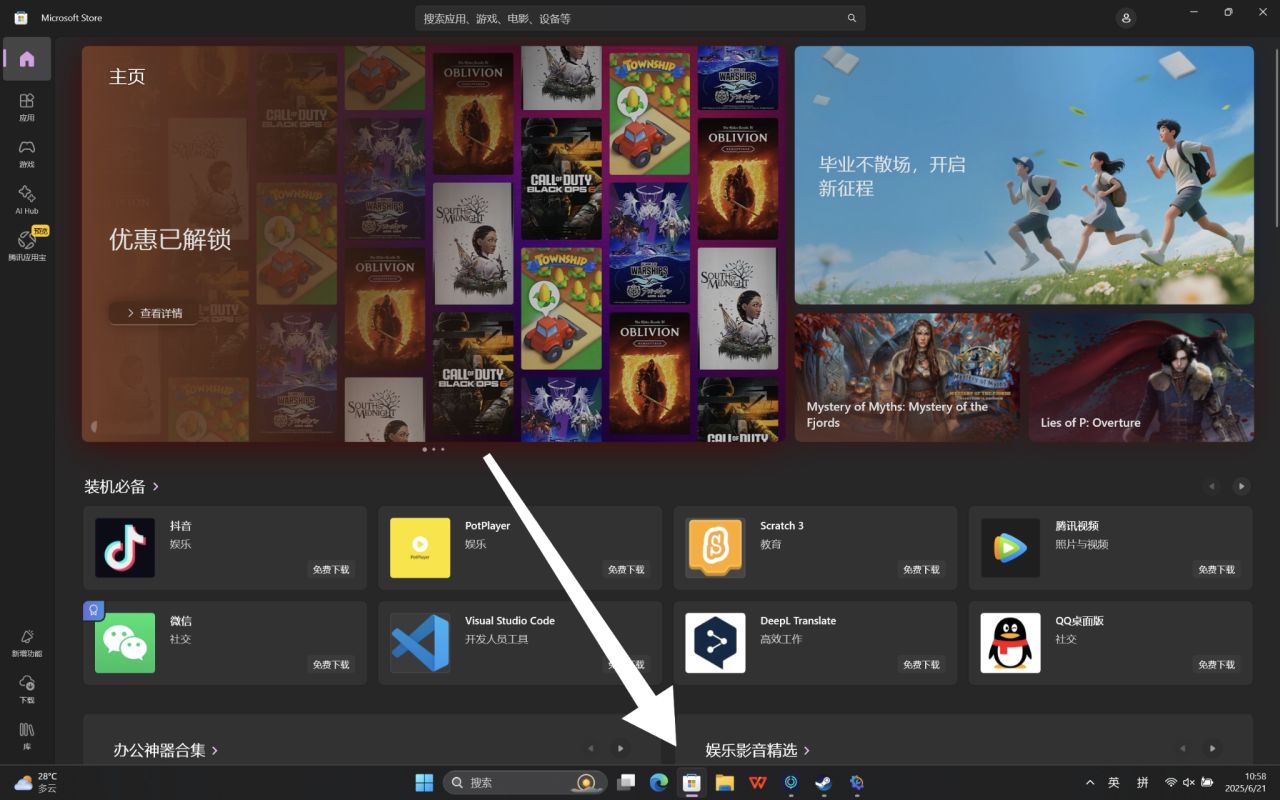Open the 微信 app icon
The image size is (1280, 800).
(x=125, y=642)
